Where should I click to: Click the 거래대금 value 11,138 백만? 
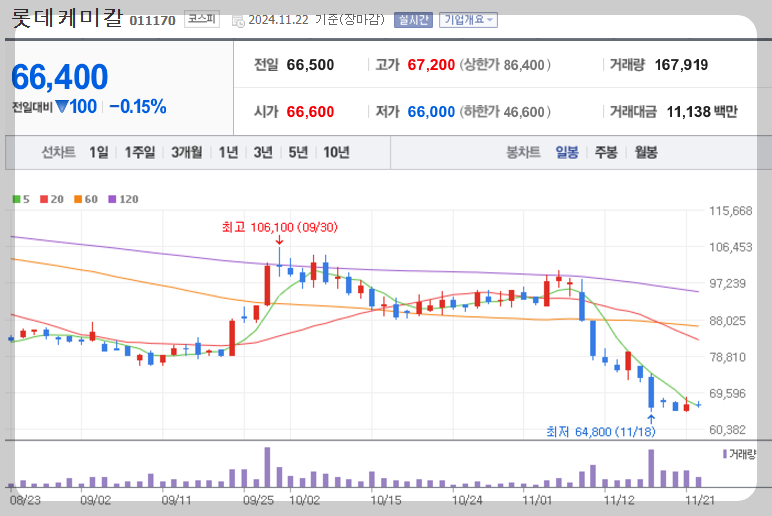point(702,112)
